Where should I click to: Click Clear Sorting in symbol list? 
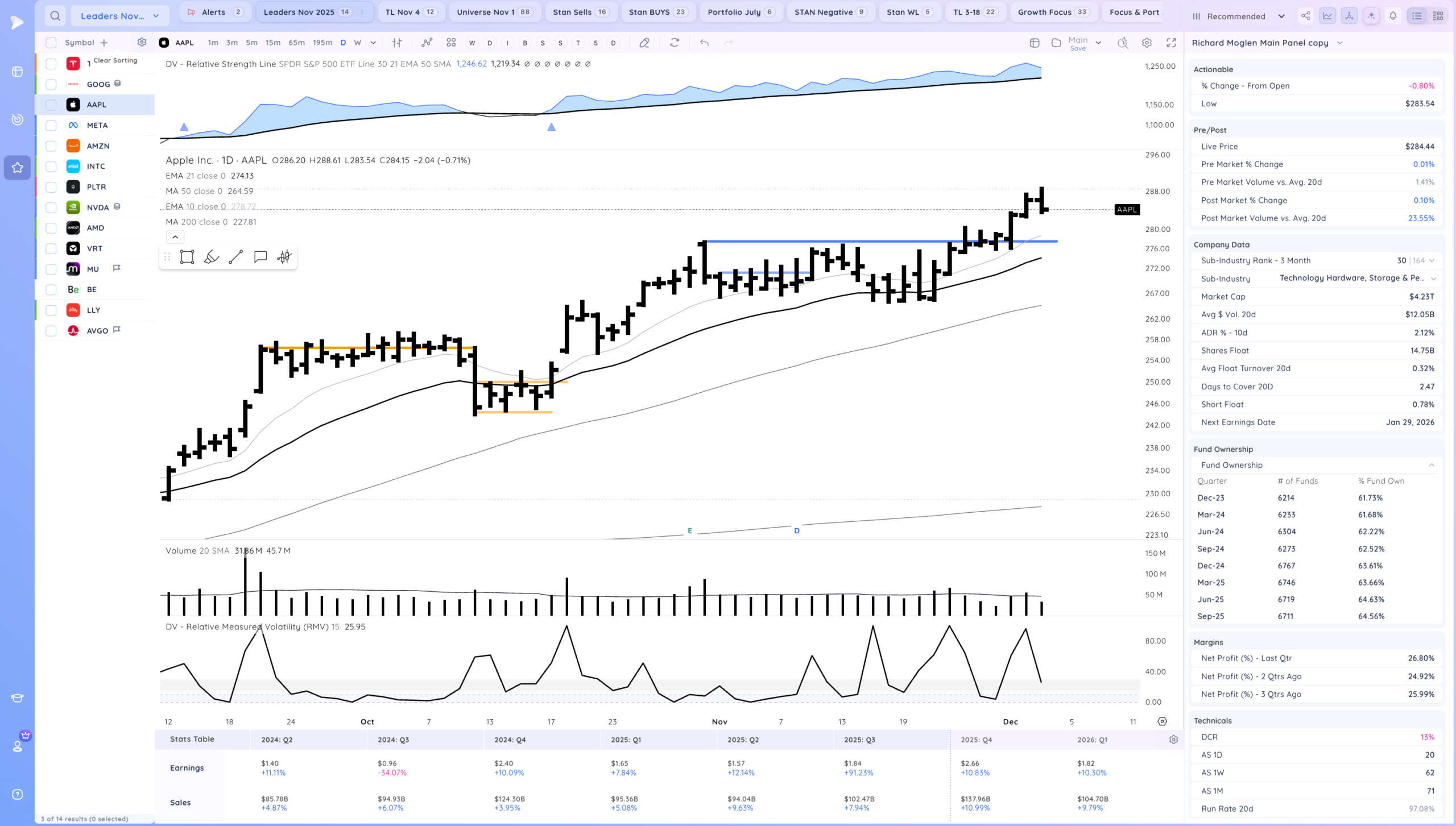click(115, 60)
